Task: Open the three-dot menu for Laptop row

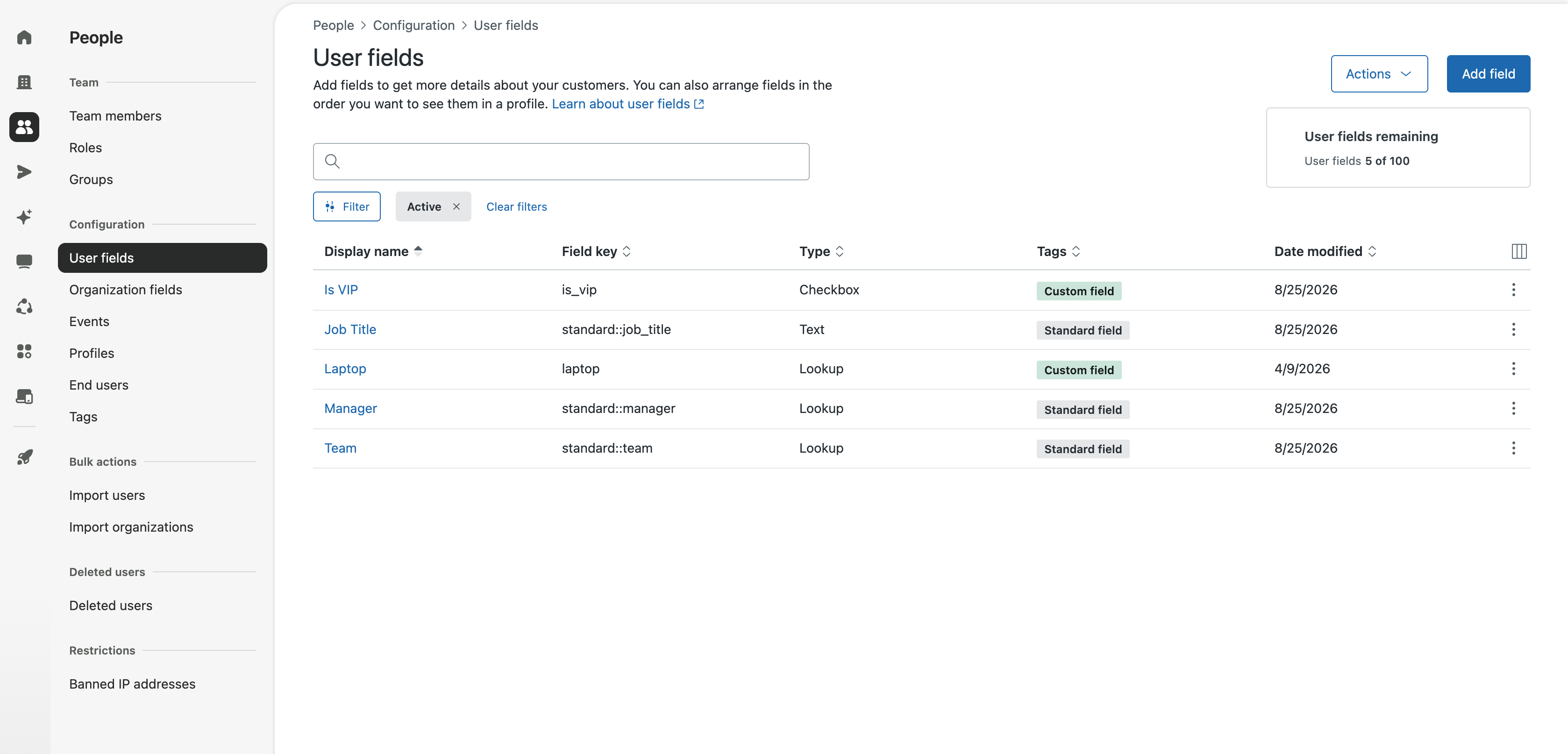Action: [x=1513, y=369]
